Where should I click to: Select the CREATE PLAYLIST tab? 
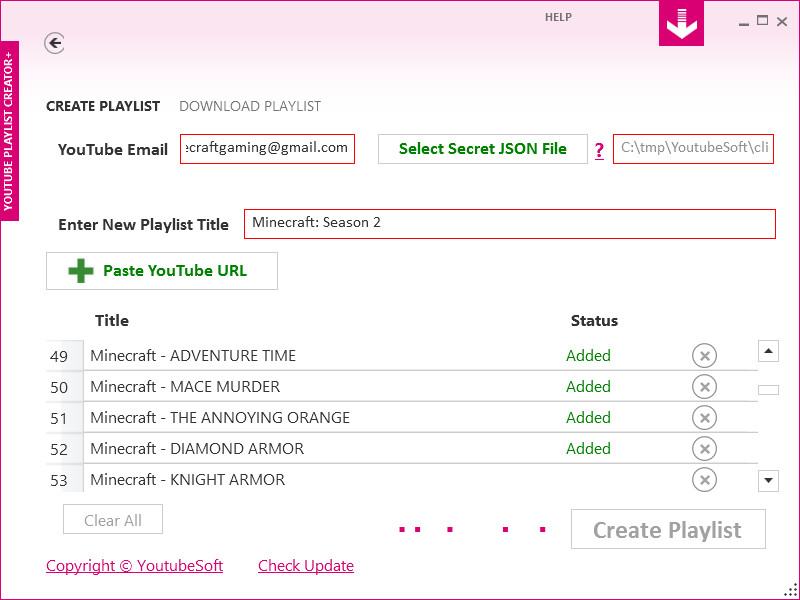(103, 106)
